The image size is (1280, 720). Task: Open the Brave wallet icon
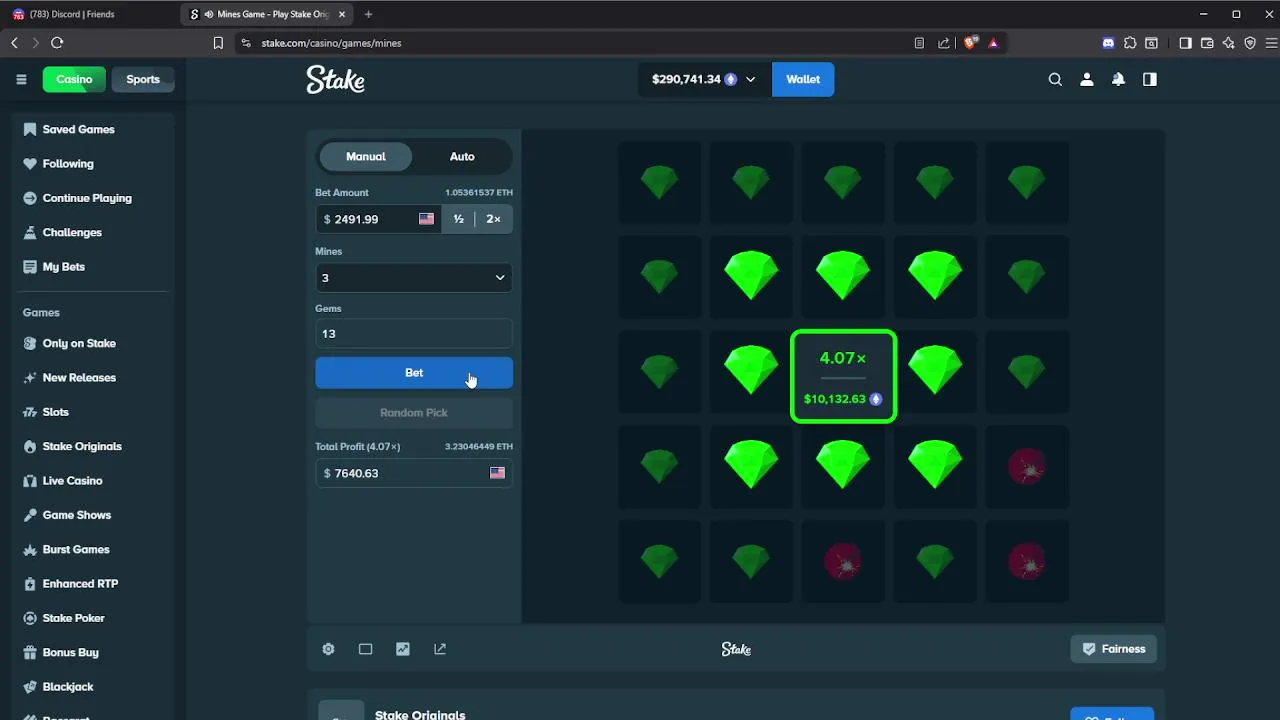[1207, 43]
